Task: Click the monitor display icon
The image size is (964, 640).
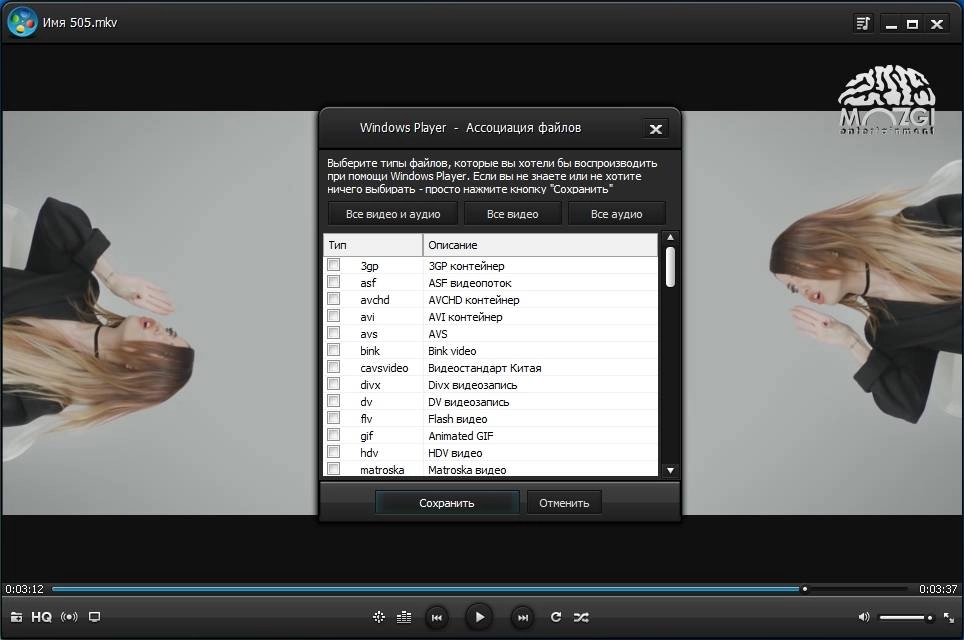Action: (x=94, y=617)
